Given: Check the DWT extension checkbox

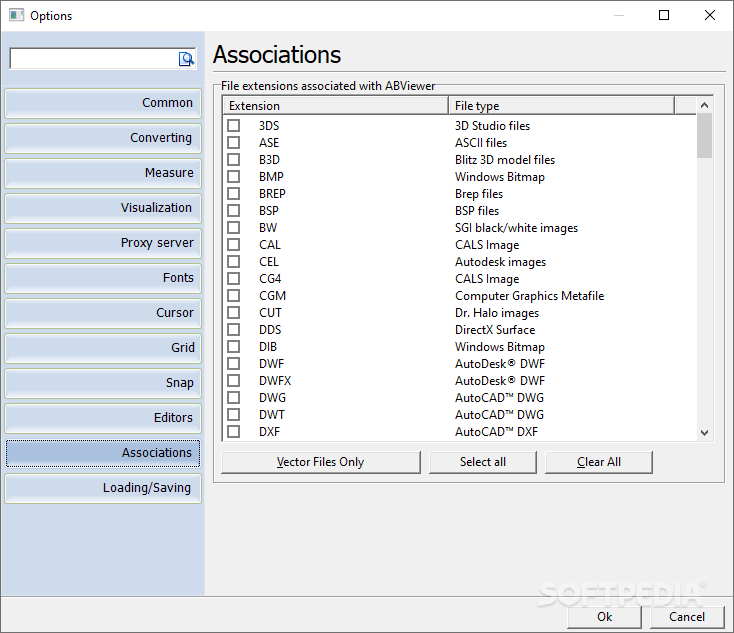Looking at the screenshot, I should (234, 415).
